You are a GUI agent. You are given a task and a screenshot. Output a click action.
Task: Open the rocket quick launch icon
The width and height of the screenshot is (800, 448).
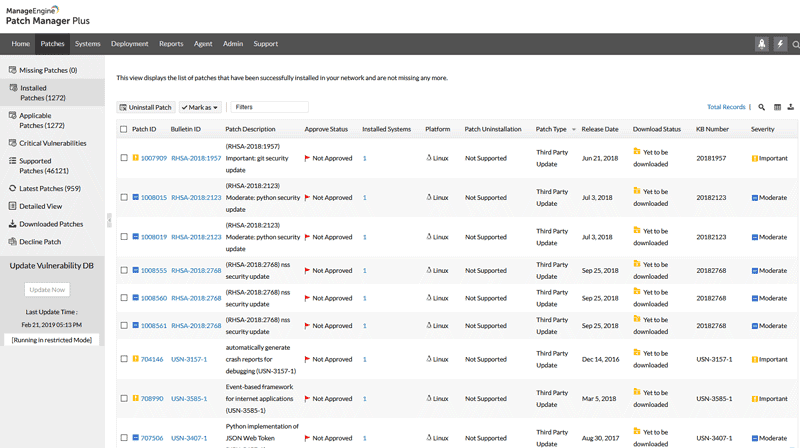coord(761,44)
